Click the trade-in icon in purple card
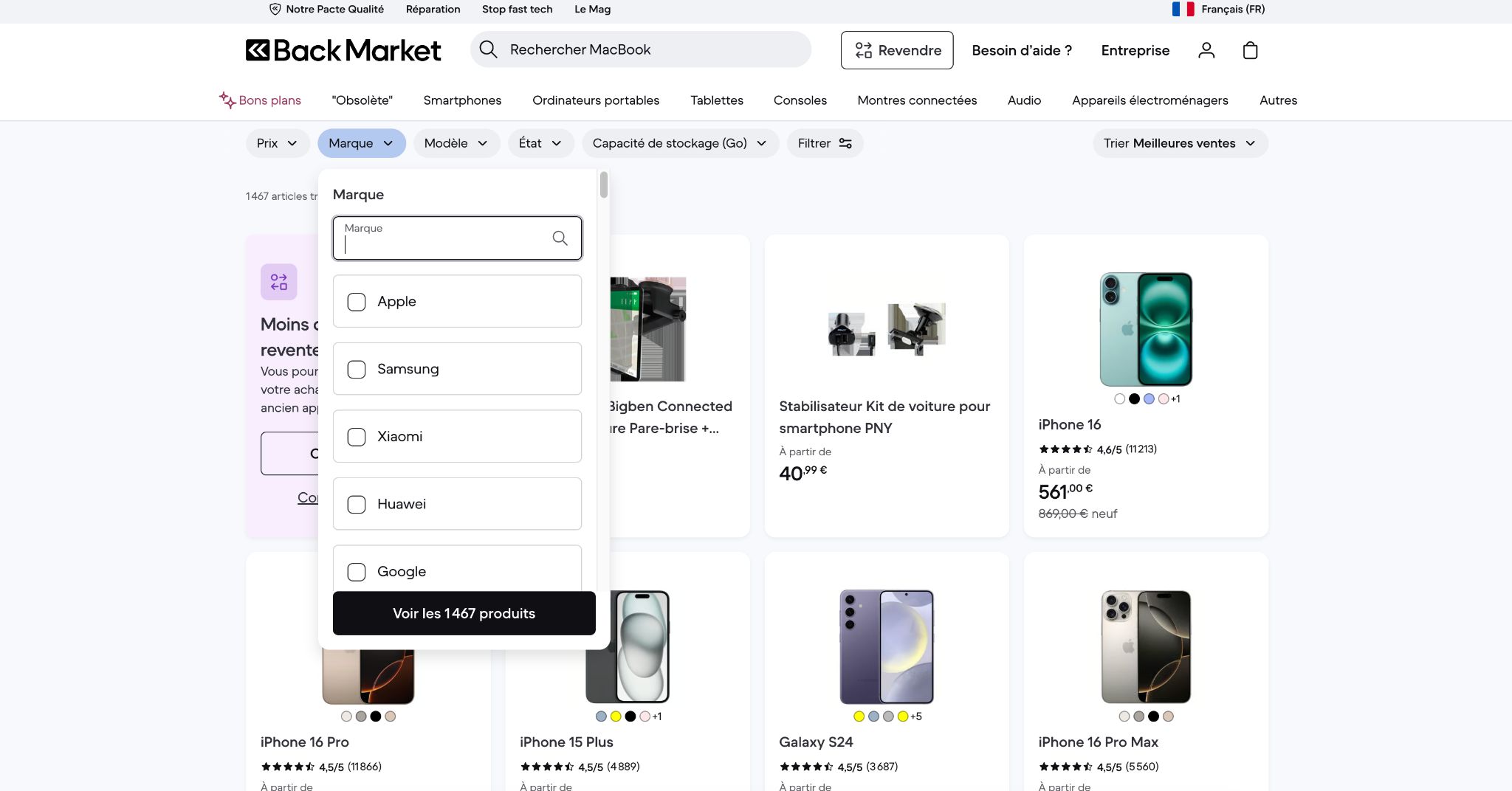 279,282
